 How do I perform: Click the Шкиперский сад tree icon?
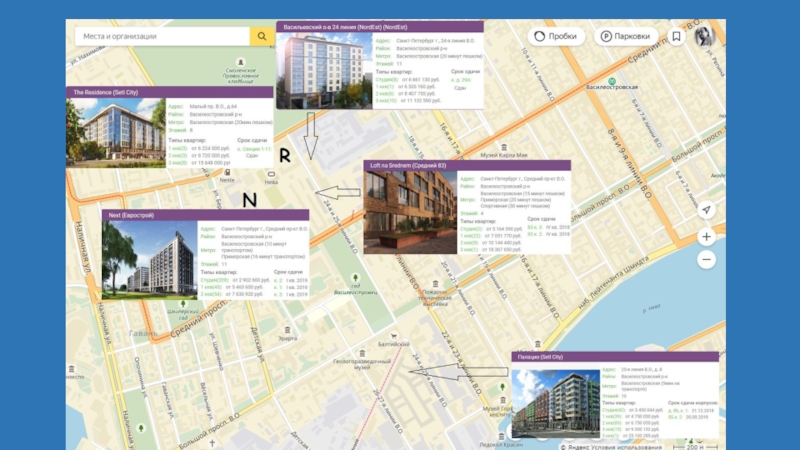point(183,304)
